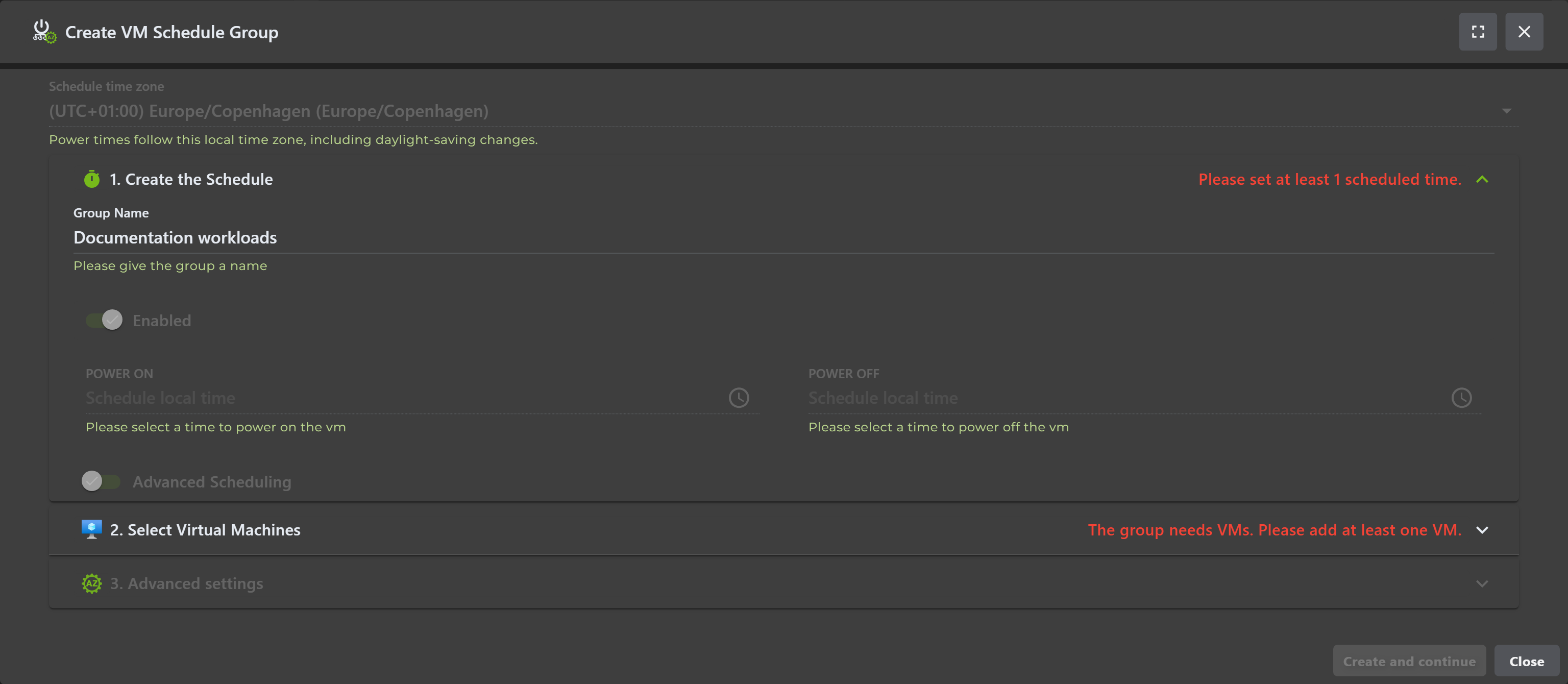Click the Group Name input field
Image resolution: width=1568 pixels, height=684 pixels.
click(784, 238)
